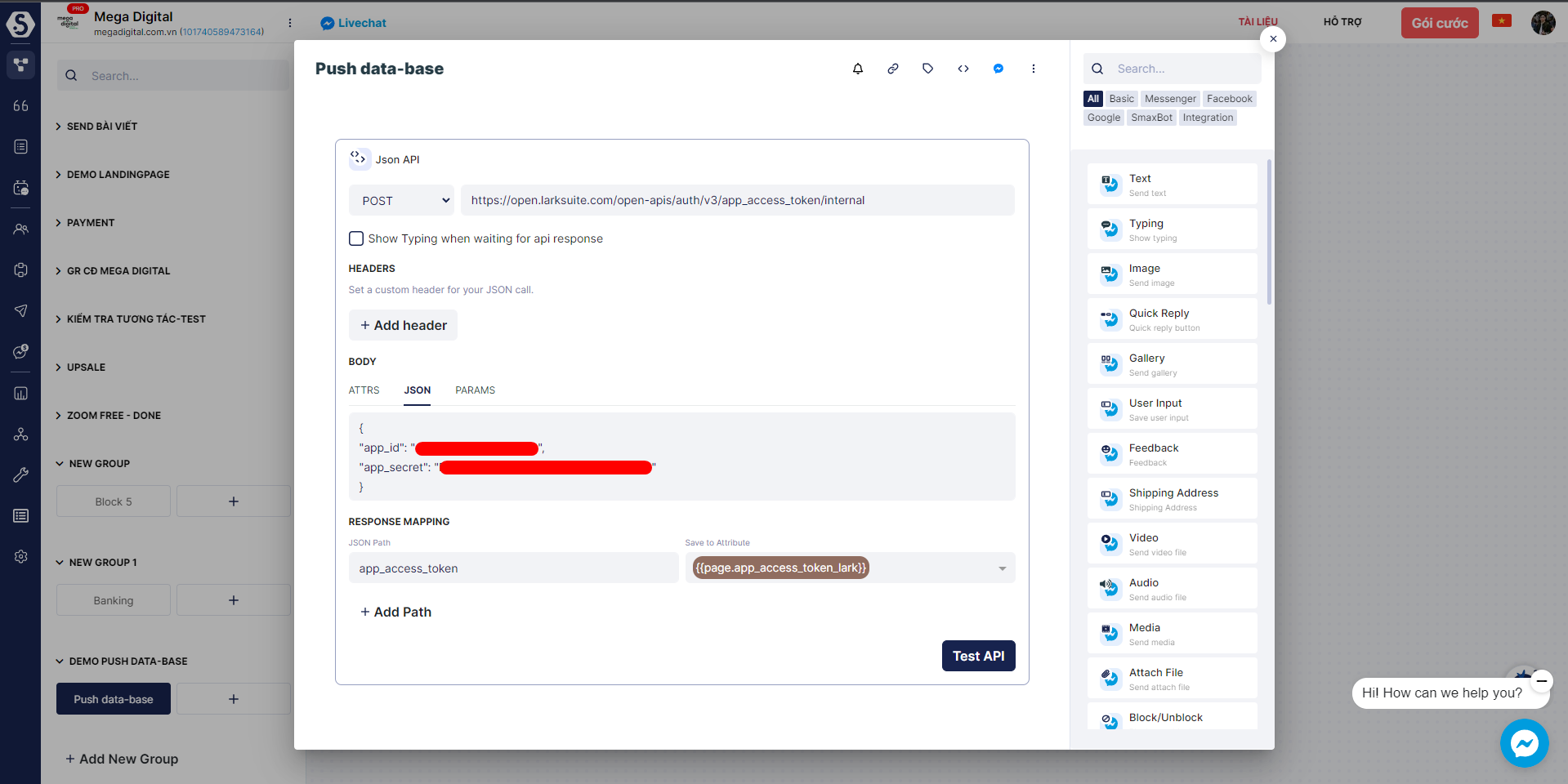
Task: Click the Test API button
Action: click(978, 656)
